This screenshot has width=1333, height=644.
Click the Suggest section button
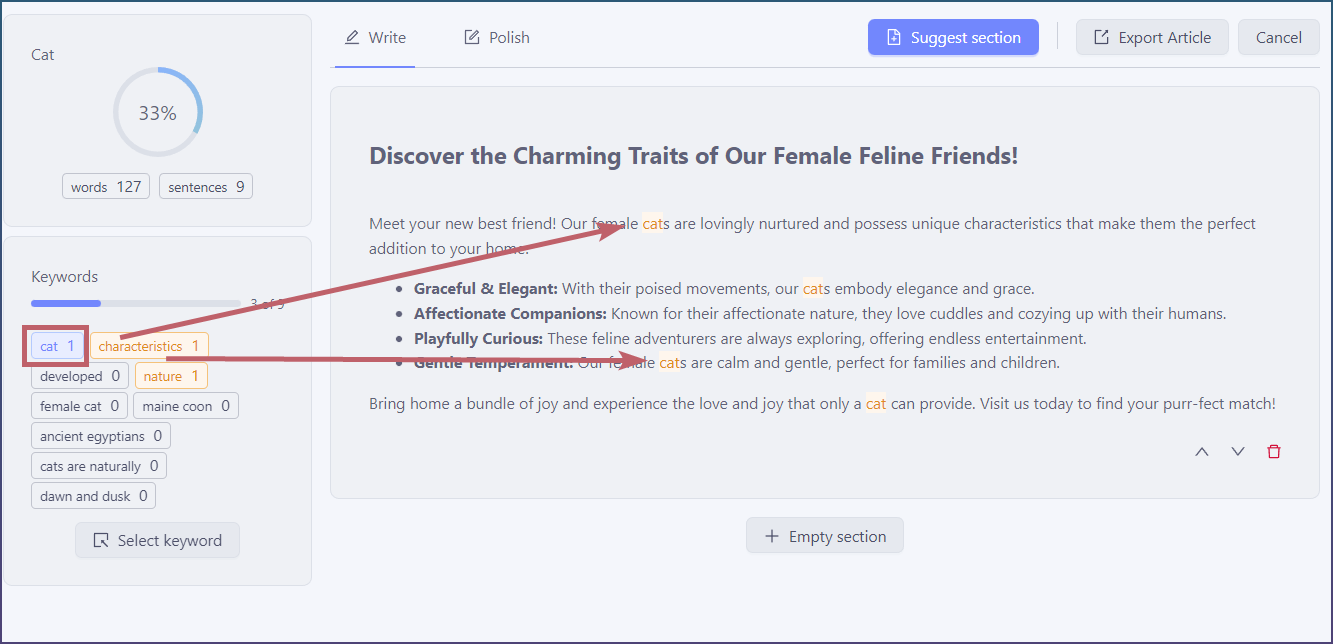coord(953,38)
